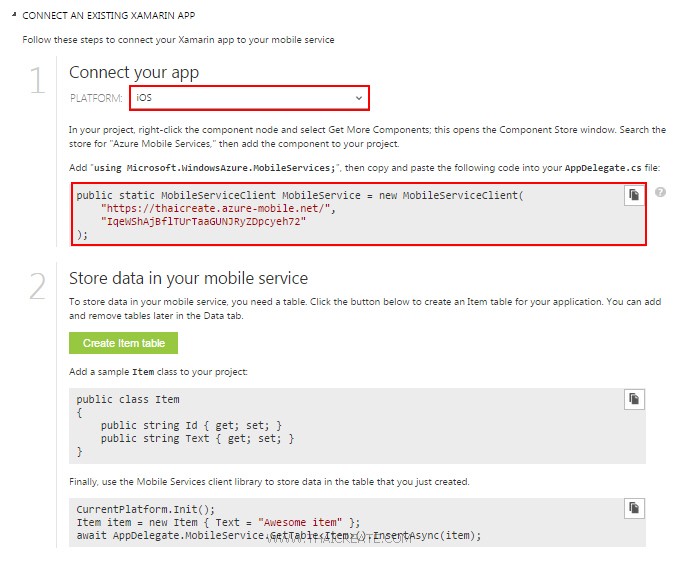
Task: Click the public string Id line
Action: 191,425
